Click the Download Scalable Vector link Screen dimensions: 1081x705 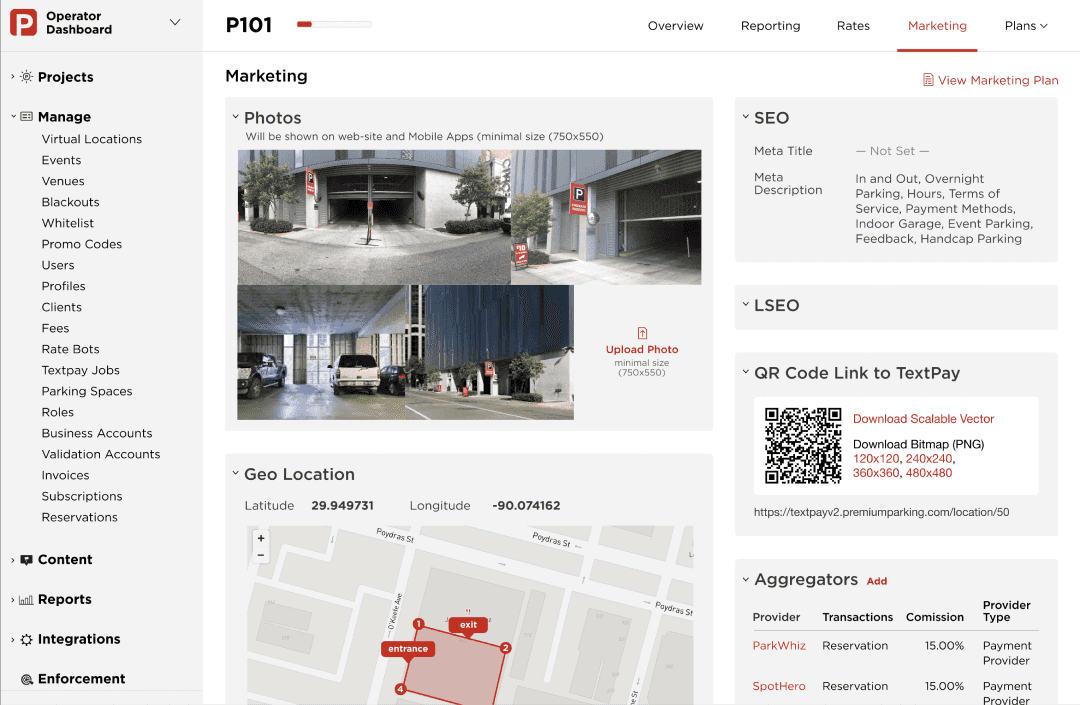(x=922, y=418)
